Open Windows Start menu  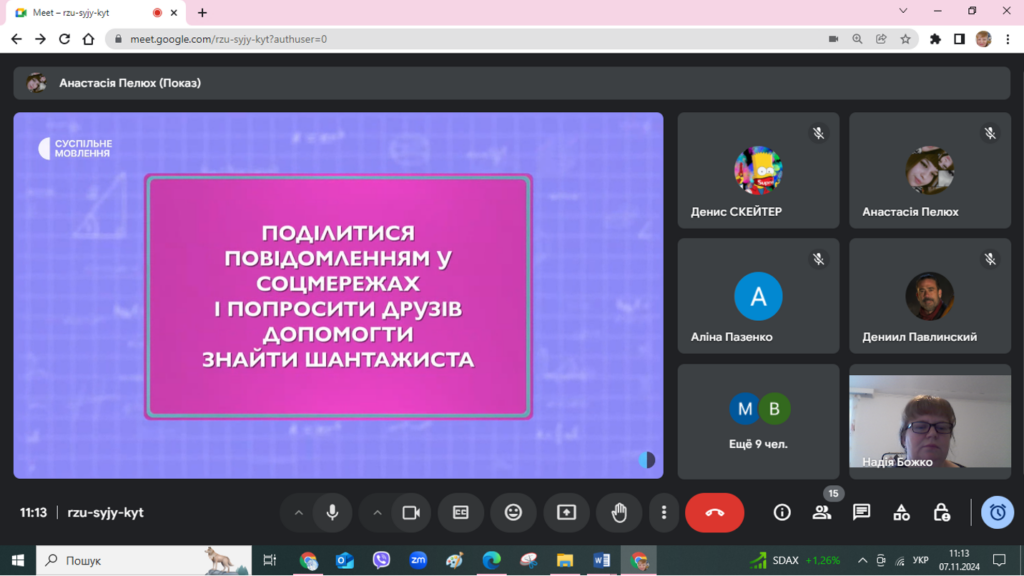pos(18,560)
